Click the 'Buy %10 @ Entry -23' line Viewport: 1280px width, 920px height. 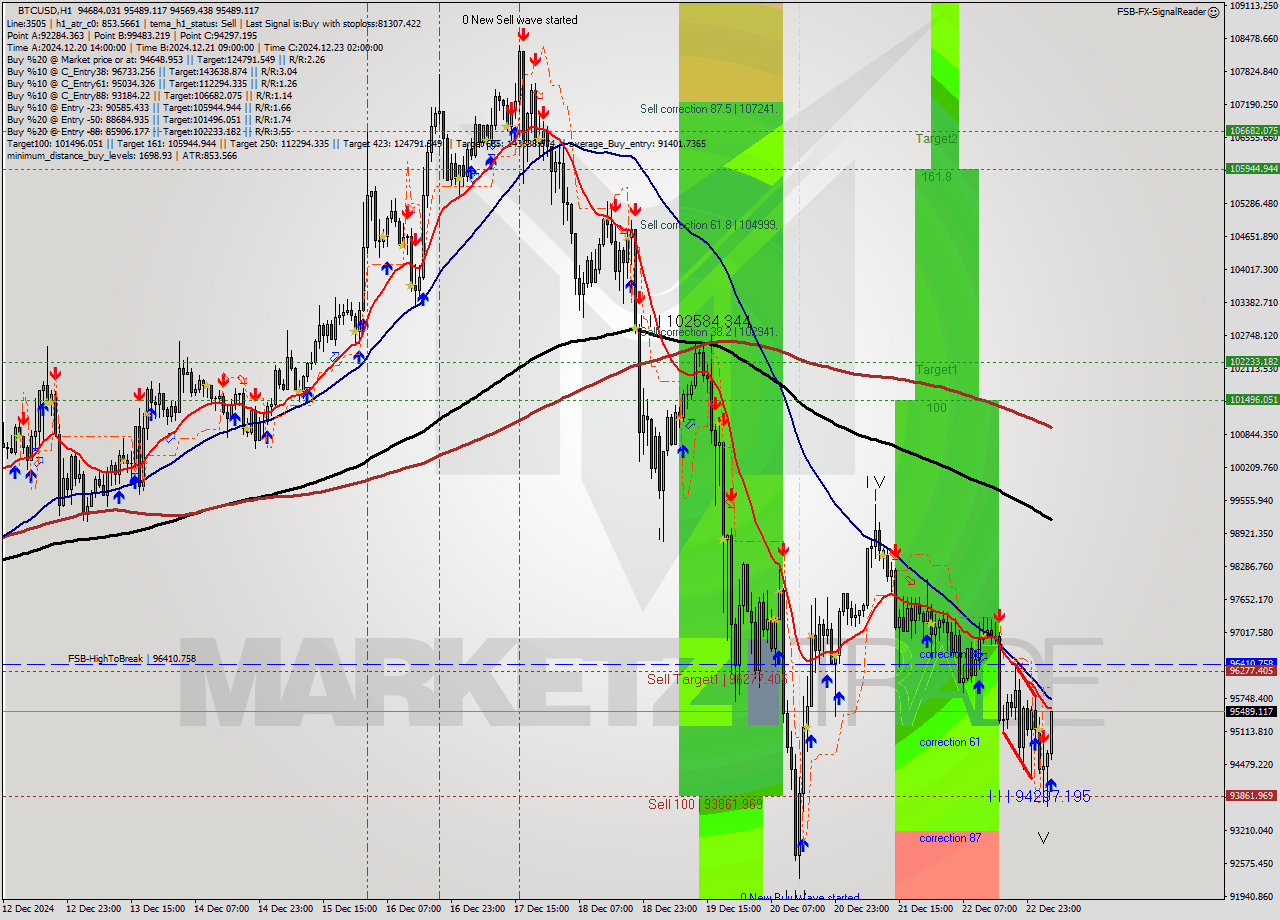(149, 107)
